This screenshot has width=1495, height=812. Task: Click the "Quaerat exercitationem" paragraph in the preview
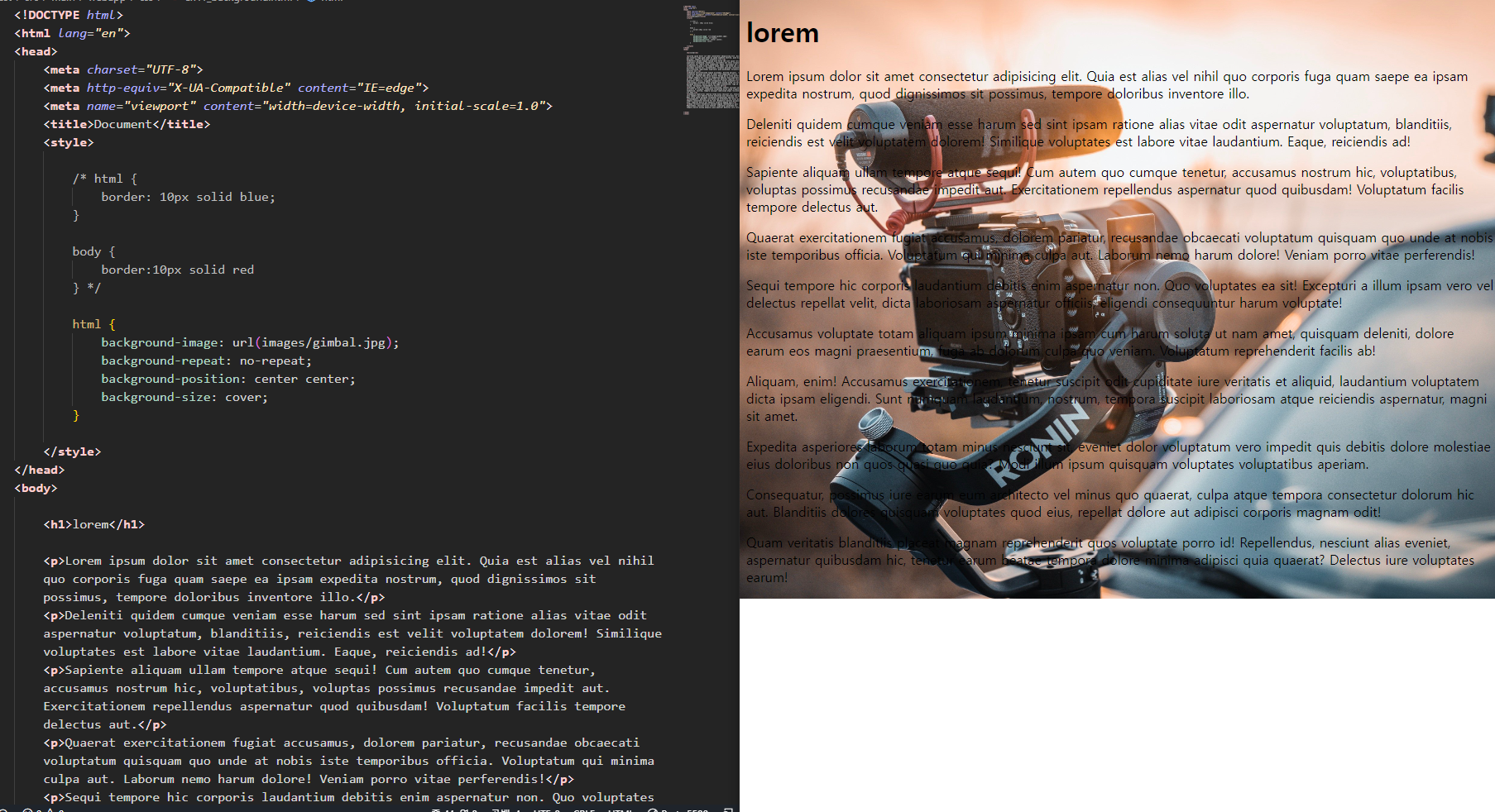pyautogui.click(x=1119, y=246)
